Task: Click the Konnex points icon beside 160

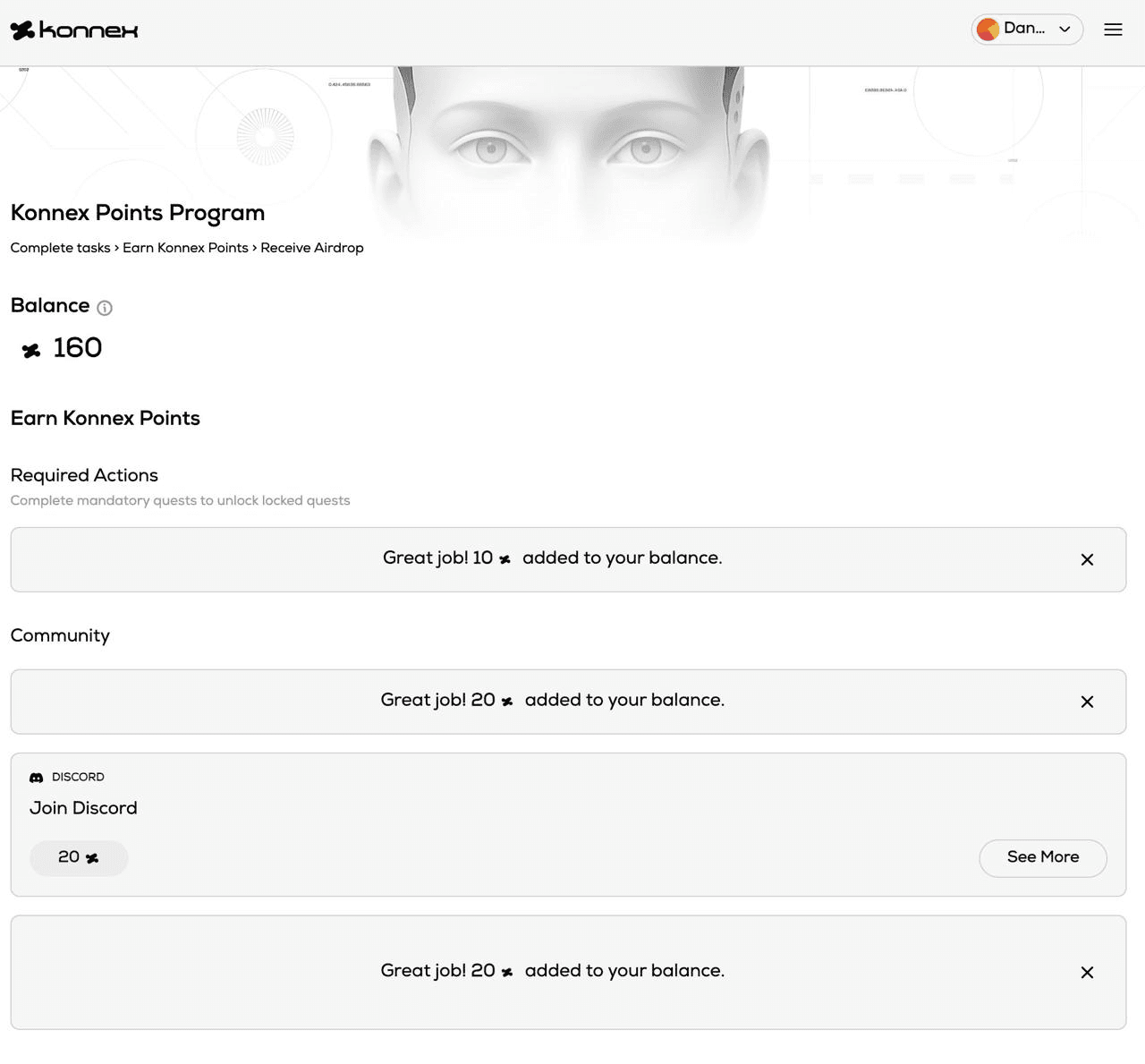Action: [31, 350]
